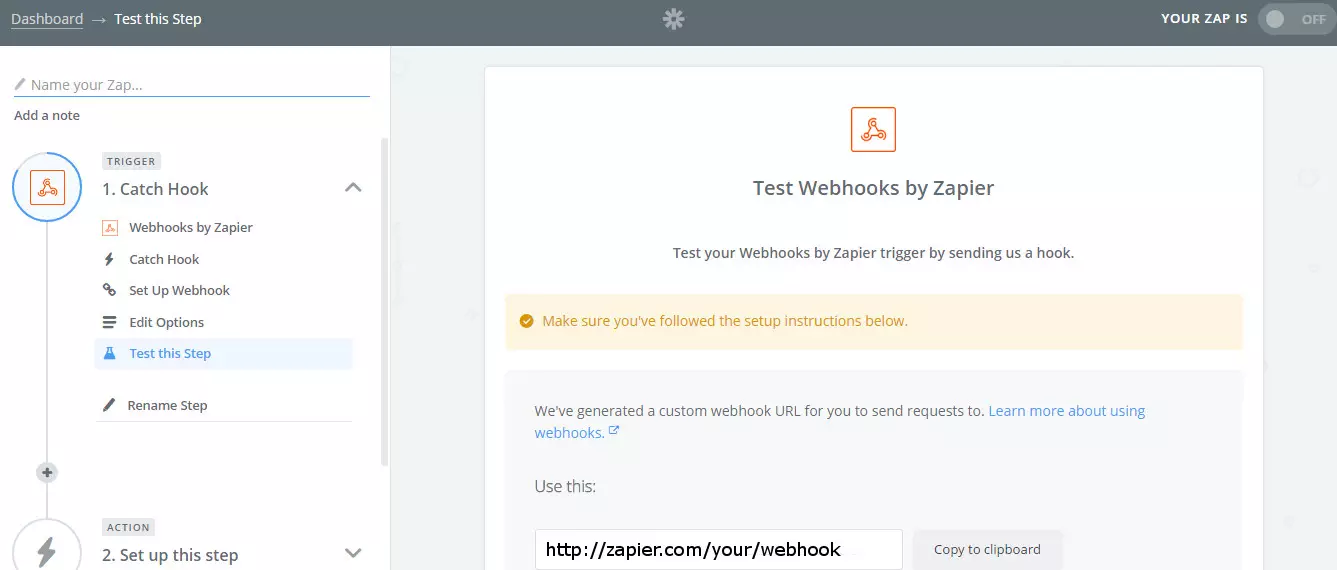The image size is (1337, 570).
Task: Click the webhook URL text field
Action: (x=719, y=549)
